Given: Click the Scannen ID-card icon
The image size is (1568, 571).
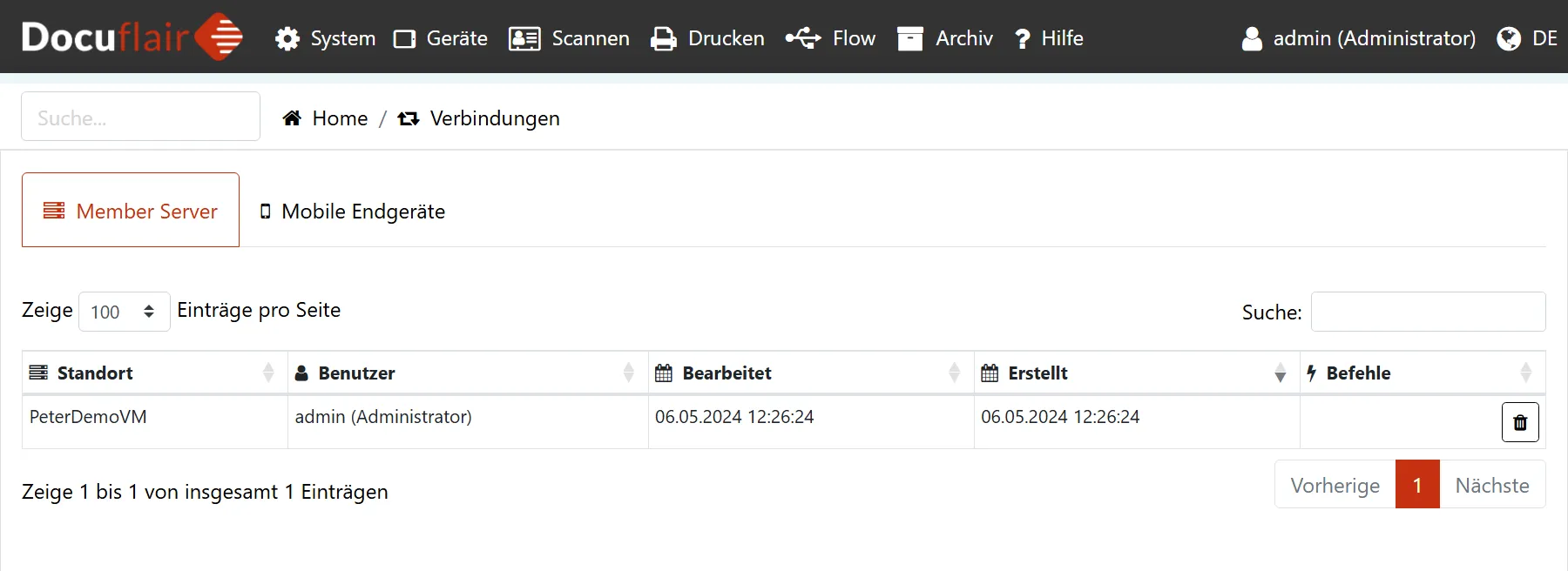Looking at the screenshot, I should 524,38.
